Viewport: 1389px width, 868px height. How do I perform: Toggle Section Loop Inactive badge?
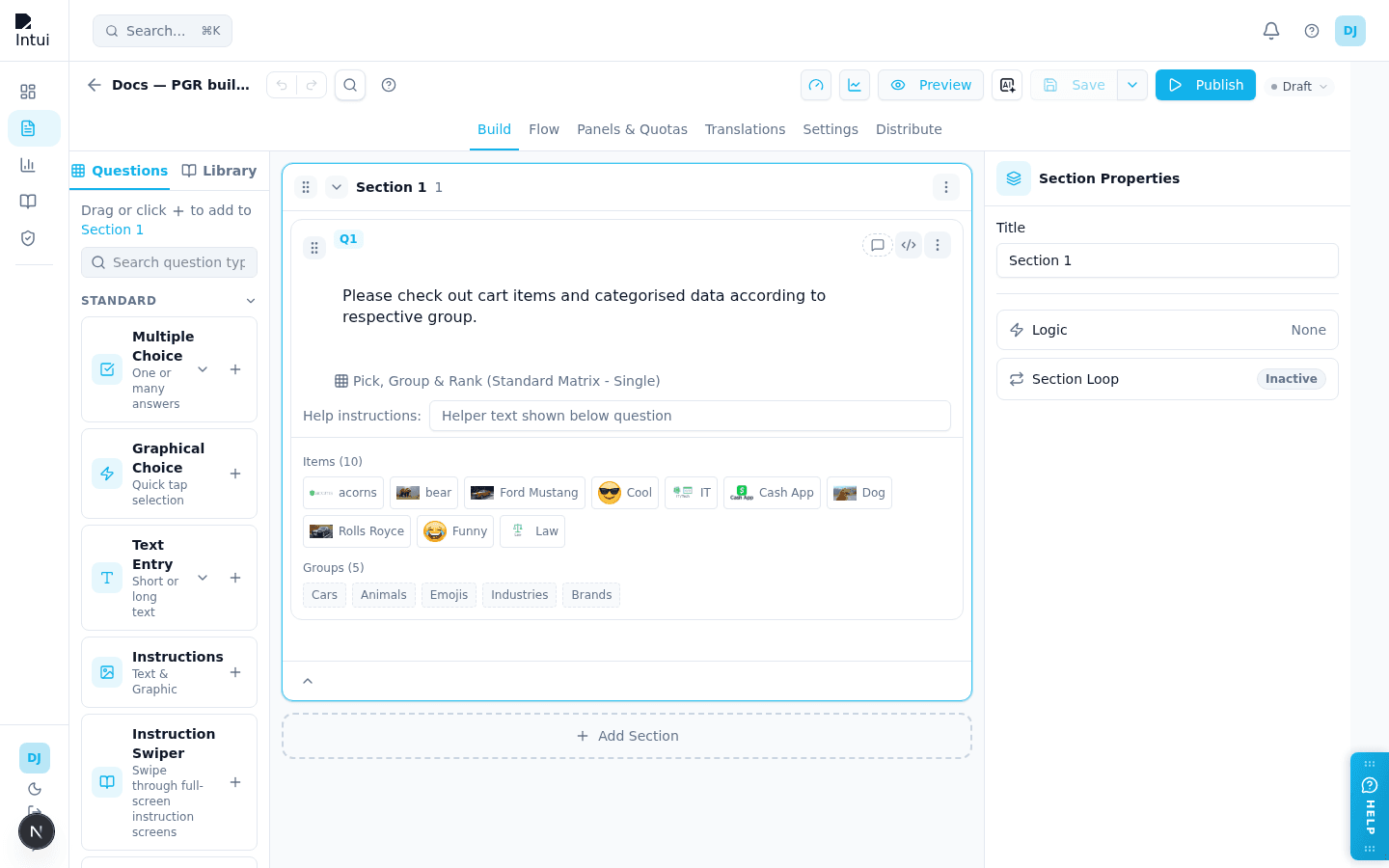1291,379
